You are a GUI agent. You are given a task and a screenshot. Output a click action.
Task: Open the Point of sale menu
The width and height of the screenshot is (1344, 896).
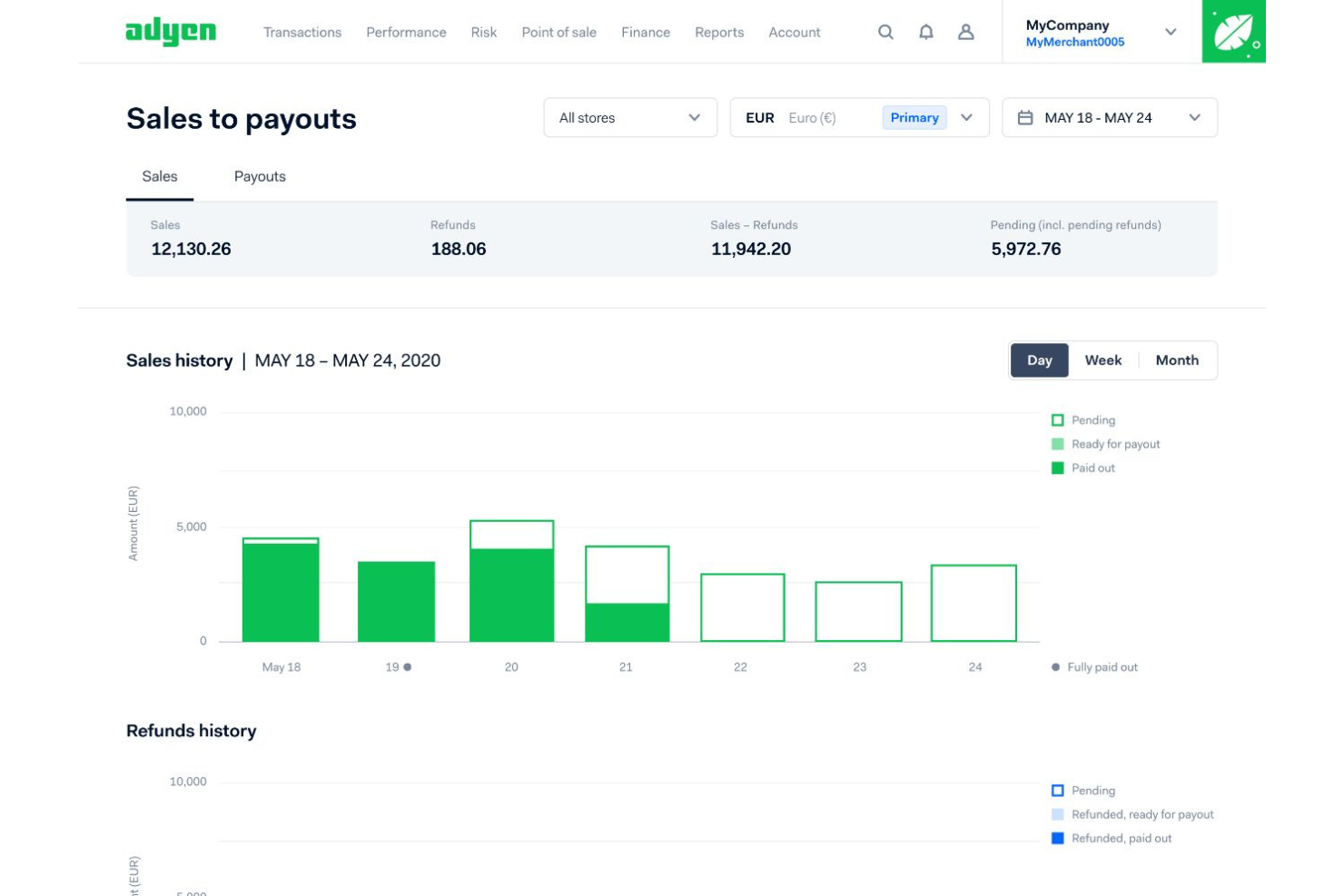pyautogui.click(x=558, y=32)
